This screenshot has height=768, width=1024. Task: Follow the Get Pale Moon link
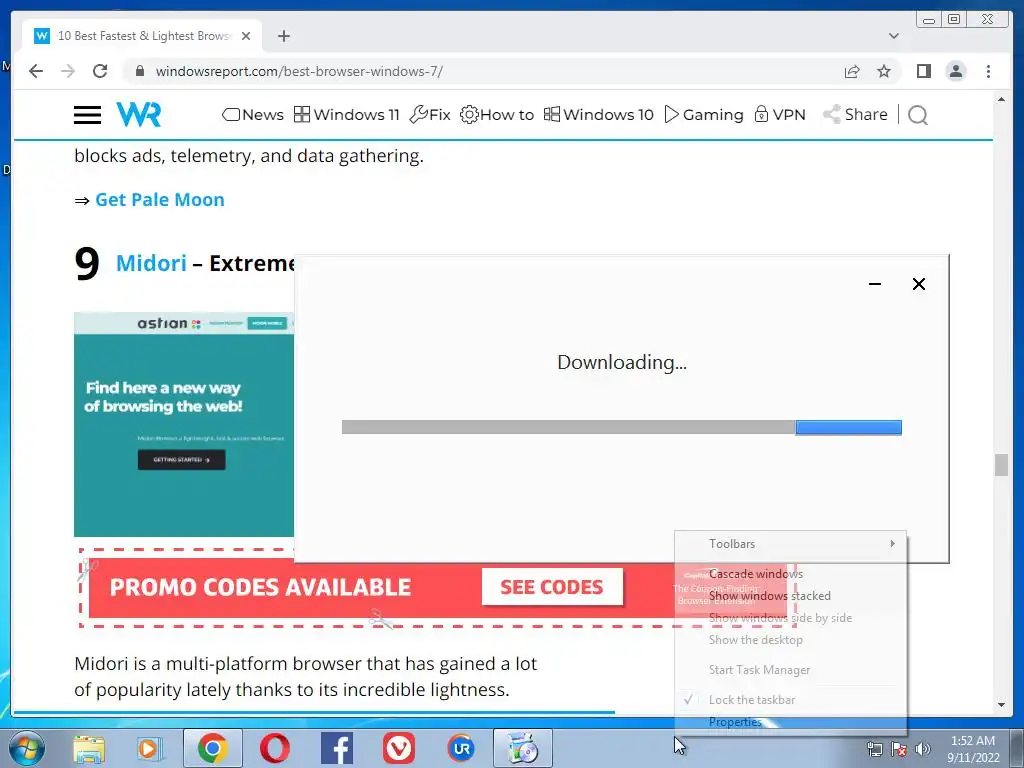[160, 200]
